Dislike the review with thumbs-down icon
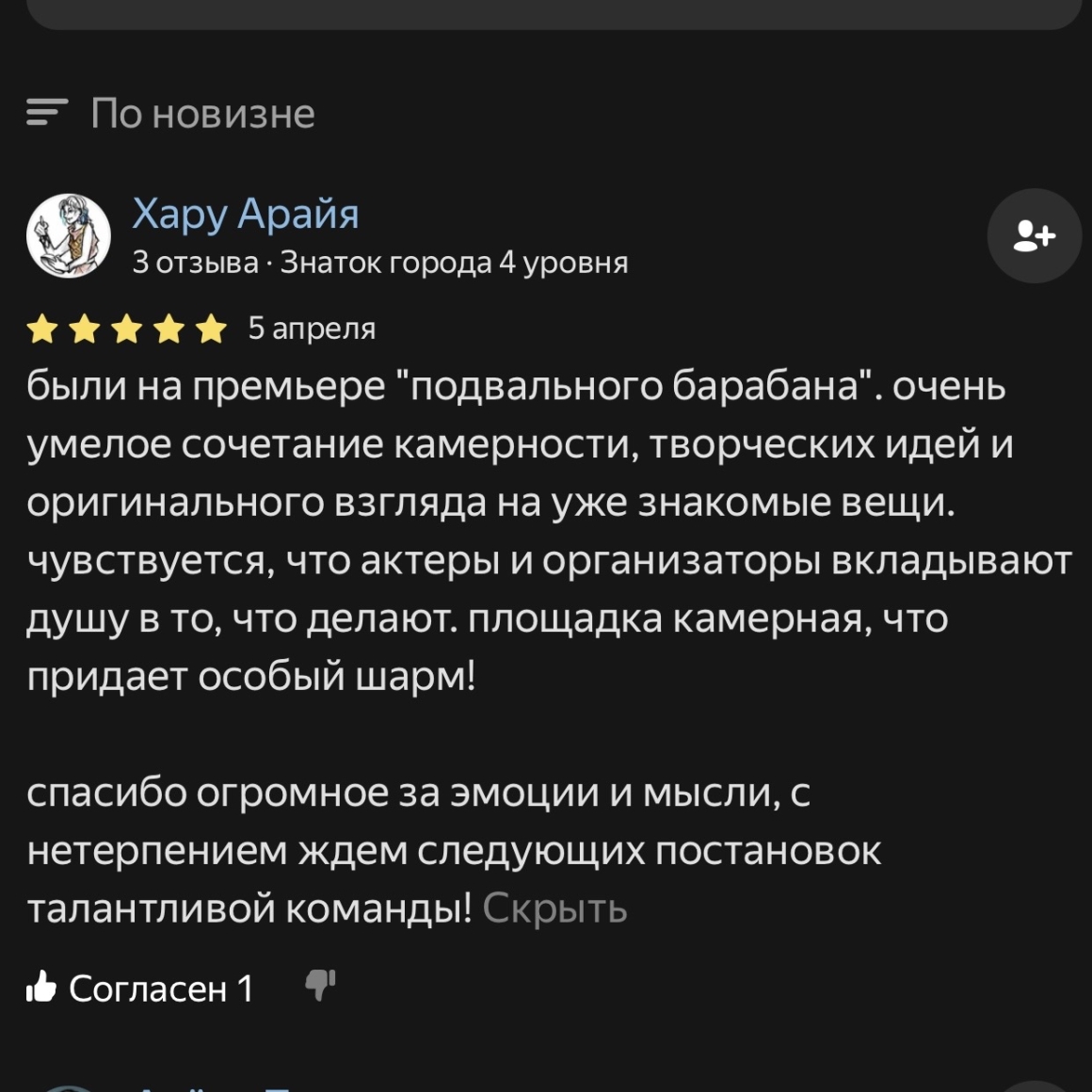The width and height of the screenshot is (1092, 1092). 320,986
